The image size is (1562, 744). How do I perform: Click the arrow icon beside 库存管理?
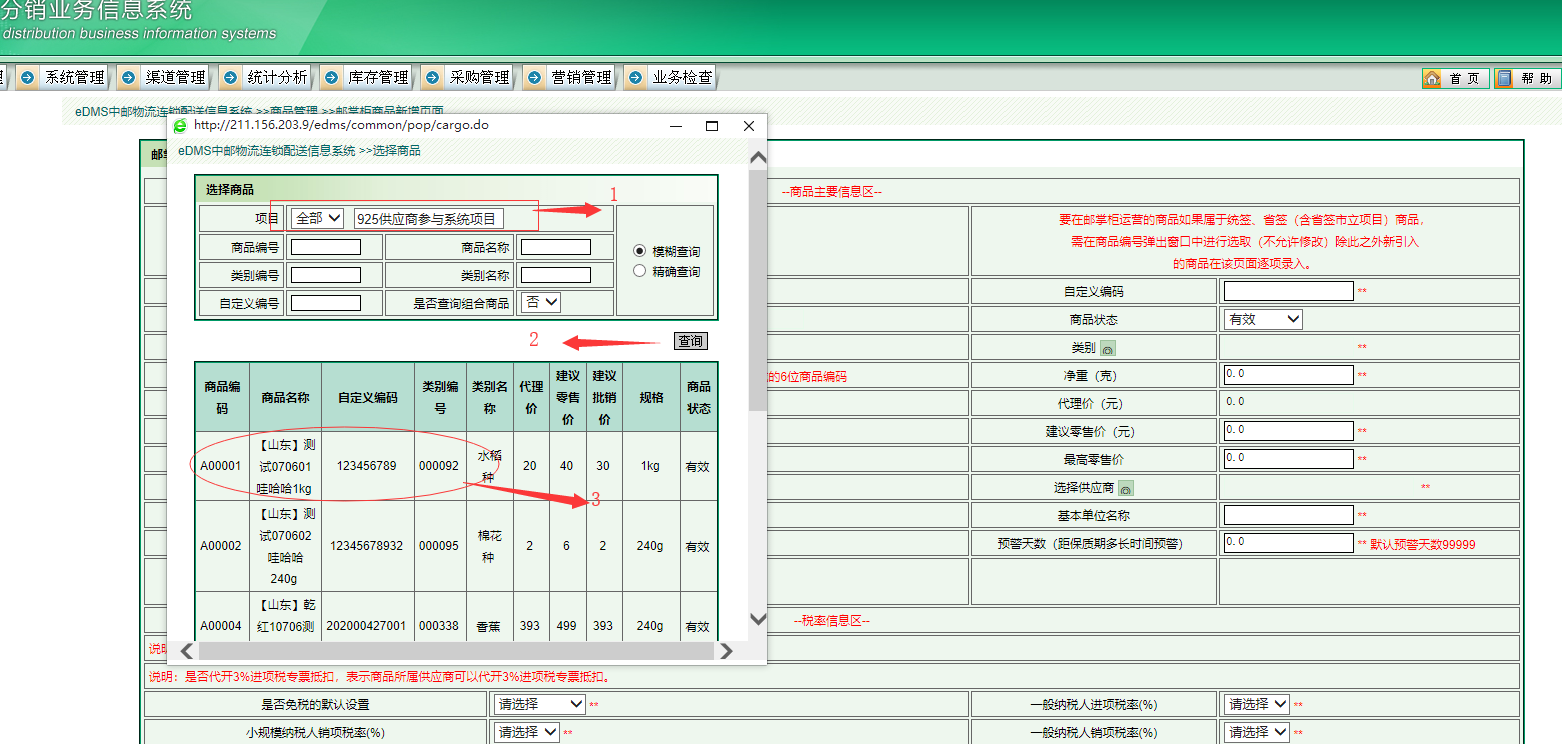(332, 77)
